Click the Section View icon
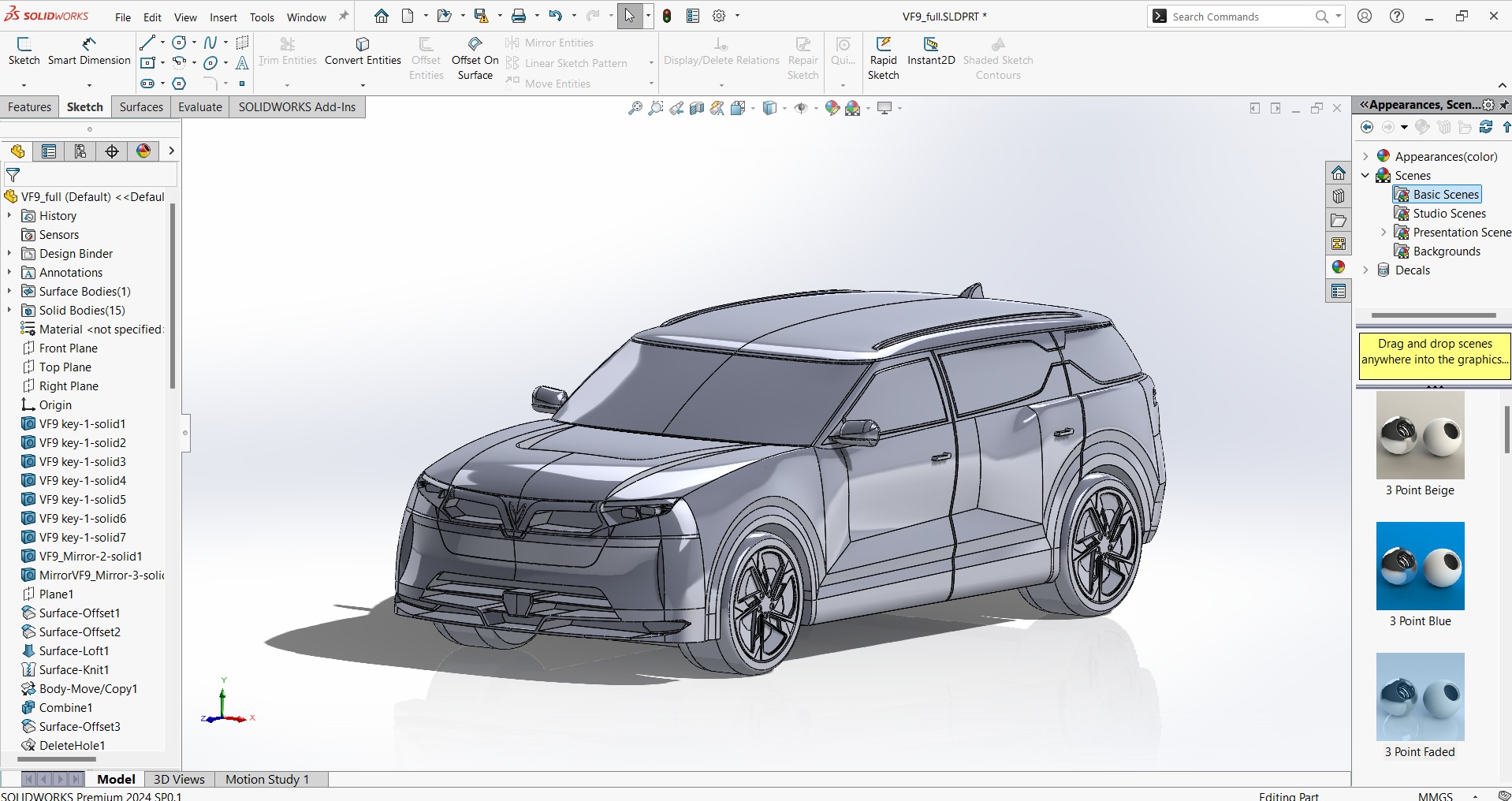This screenshot has height=801, width=1512. pyautogui.click(x=697, y=109)
